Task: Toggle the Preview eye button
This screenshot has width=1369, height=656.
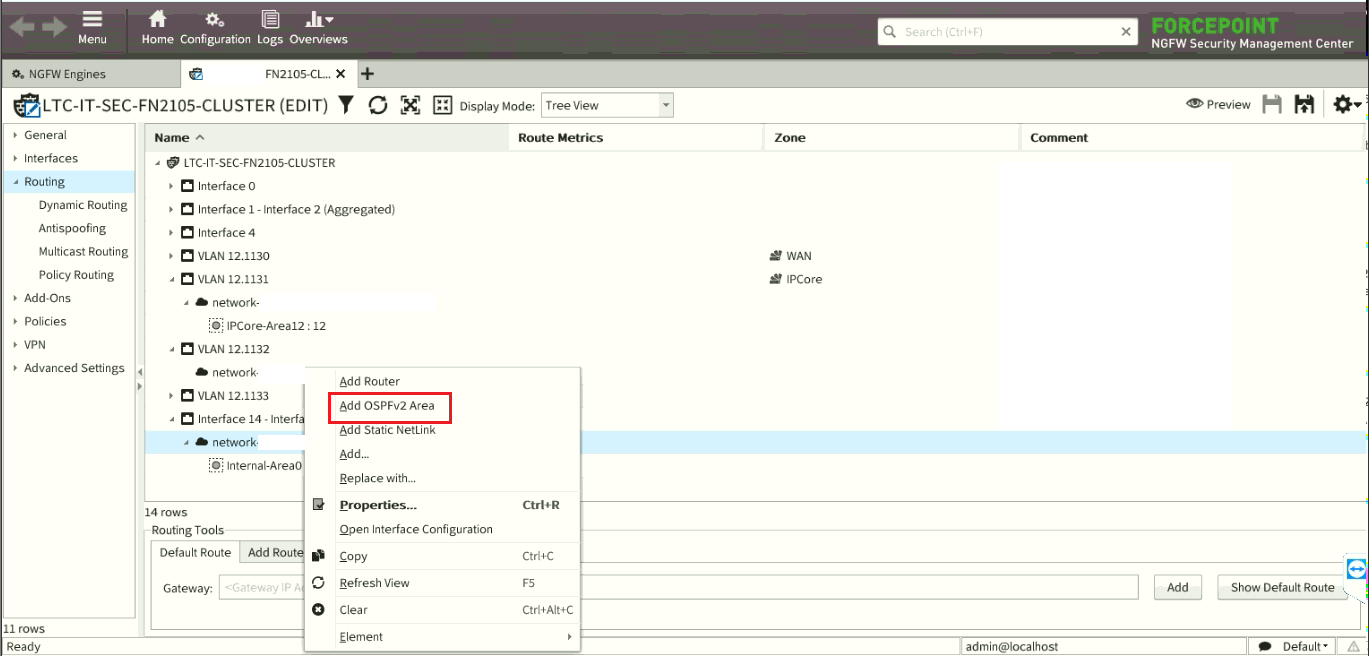Action: 1218,105
